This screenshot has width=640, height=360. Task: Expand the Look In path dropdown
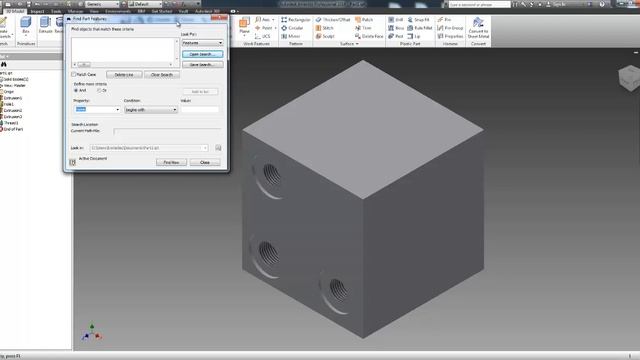point(205,148)
